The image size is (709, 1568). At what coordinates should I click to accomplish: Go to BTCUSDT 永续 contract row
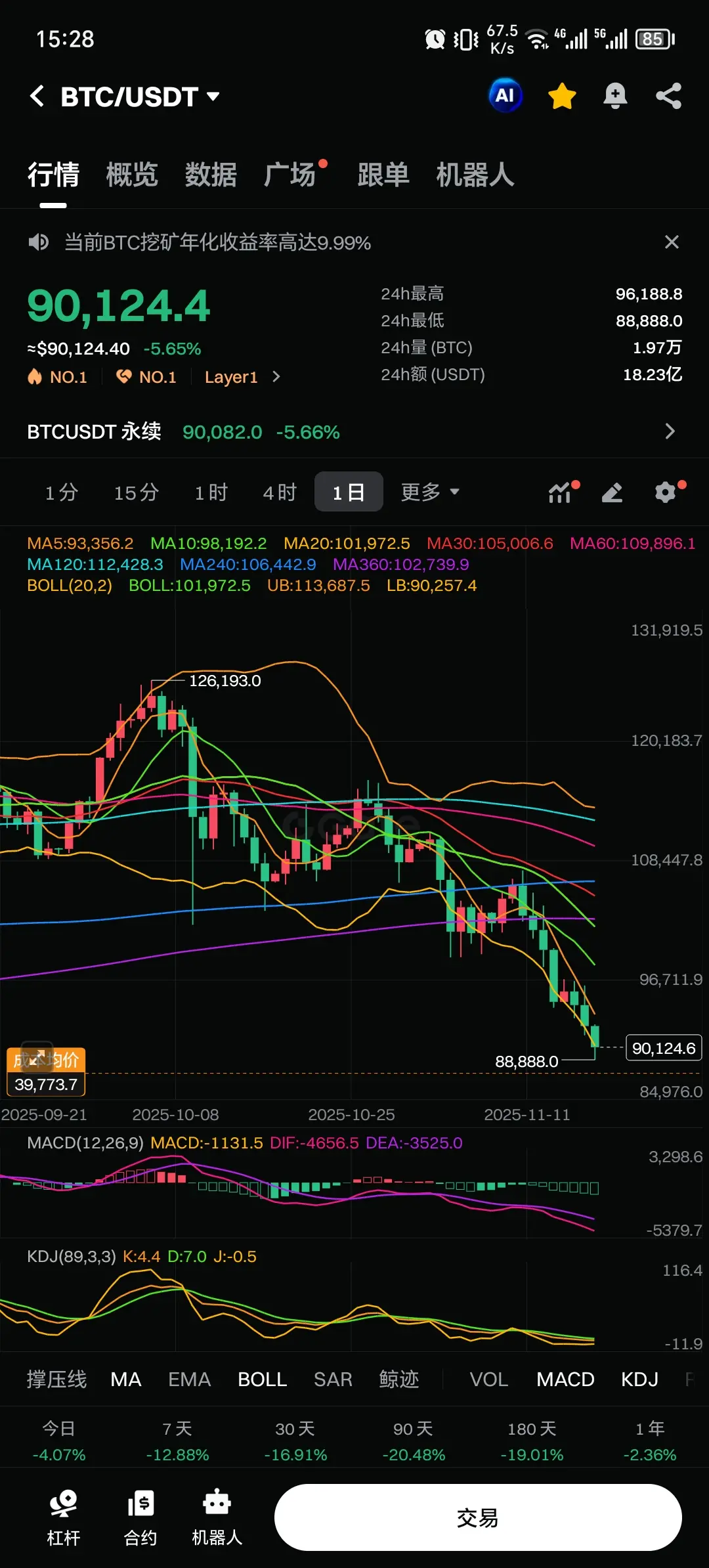354,431
